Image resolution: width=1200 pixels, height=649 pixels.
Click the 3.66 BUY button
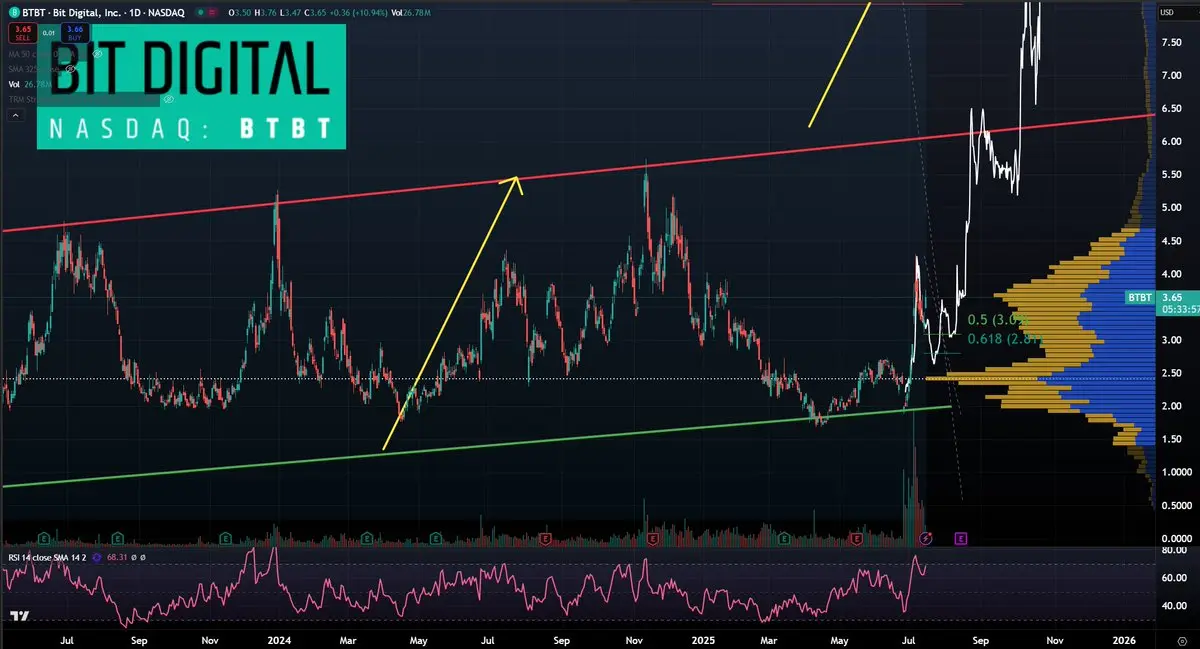pos(74,33)
